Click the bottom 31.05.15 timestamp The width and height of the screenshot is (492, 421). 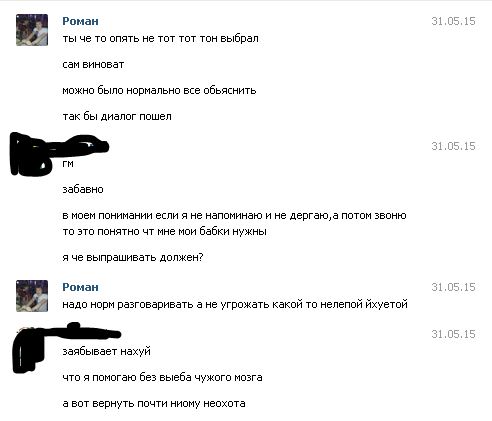pos(453,334)
